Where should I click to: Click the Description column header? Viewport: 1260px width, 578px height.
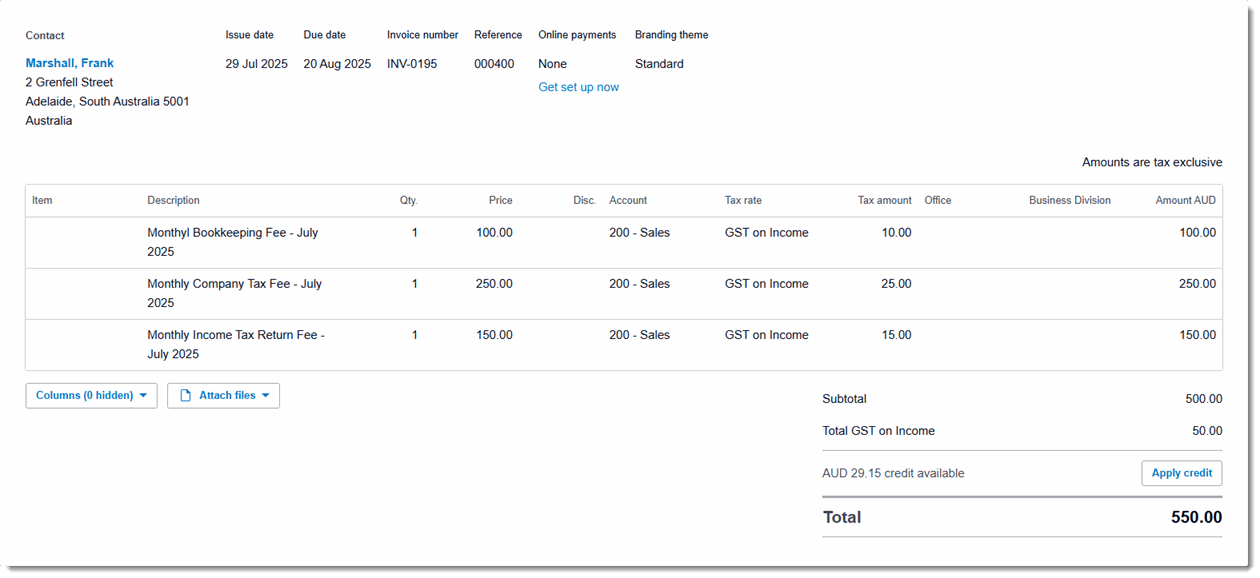point(173,200)
